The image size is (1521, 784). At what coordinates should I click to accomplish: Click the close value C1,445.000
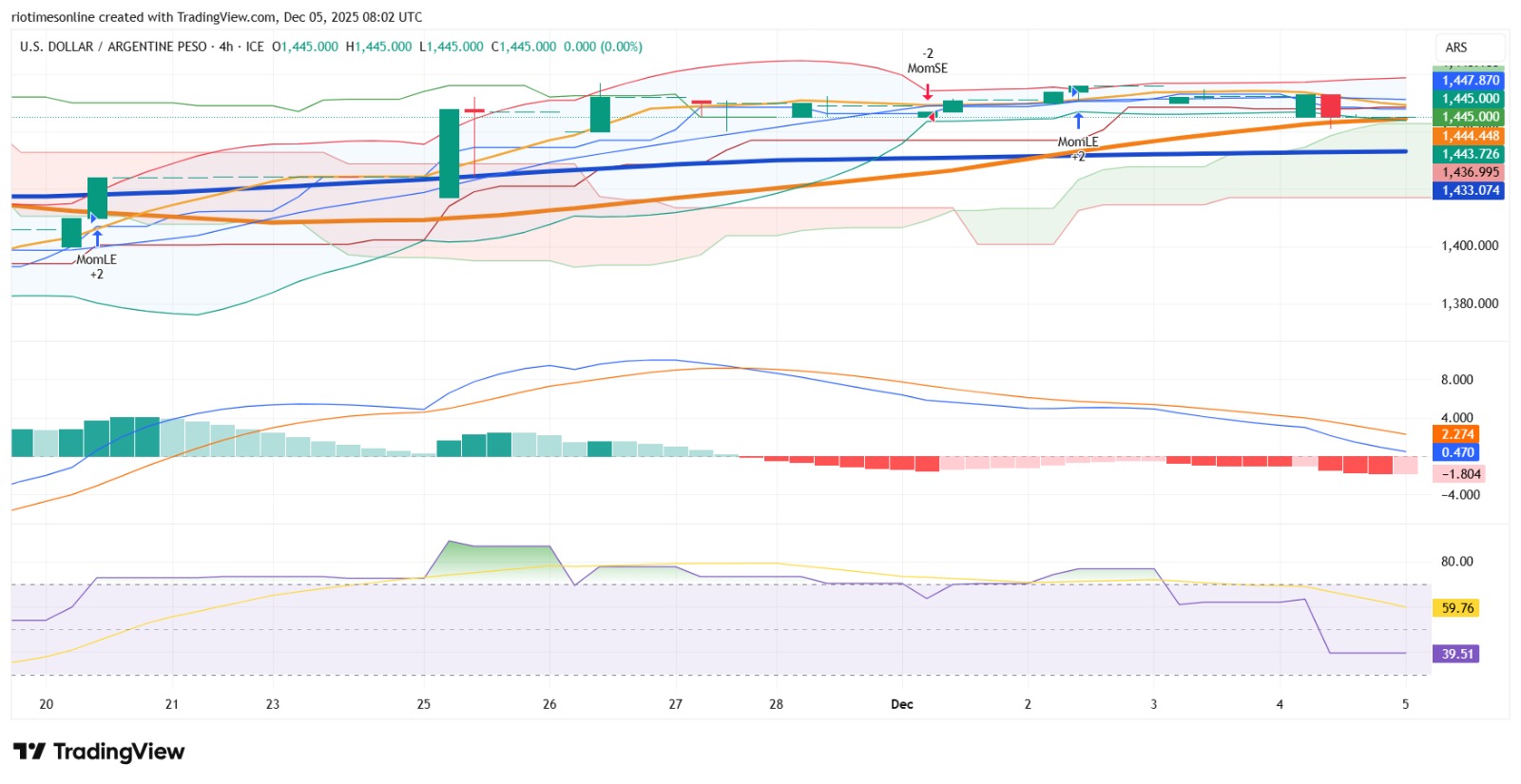click(x=524, y=47)
